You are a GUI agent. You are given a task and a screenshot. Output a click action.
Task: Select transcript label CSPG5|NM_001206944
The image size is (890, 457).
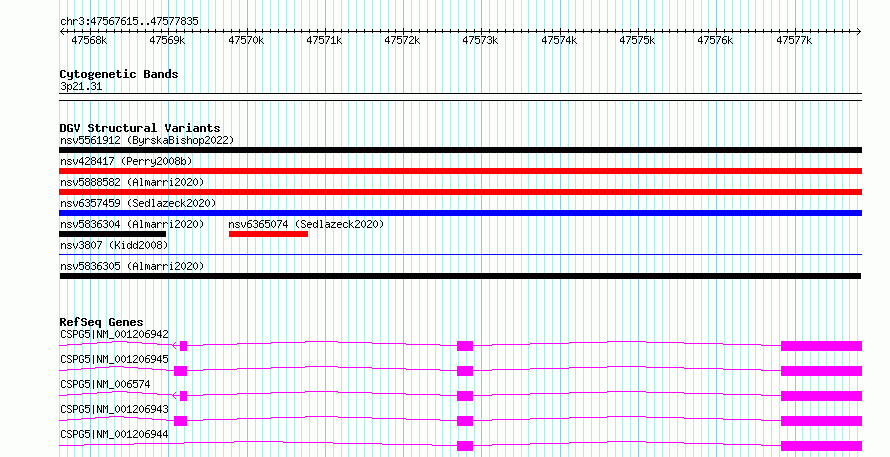(x=114, y=434)
